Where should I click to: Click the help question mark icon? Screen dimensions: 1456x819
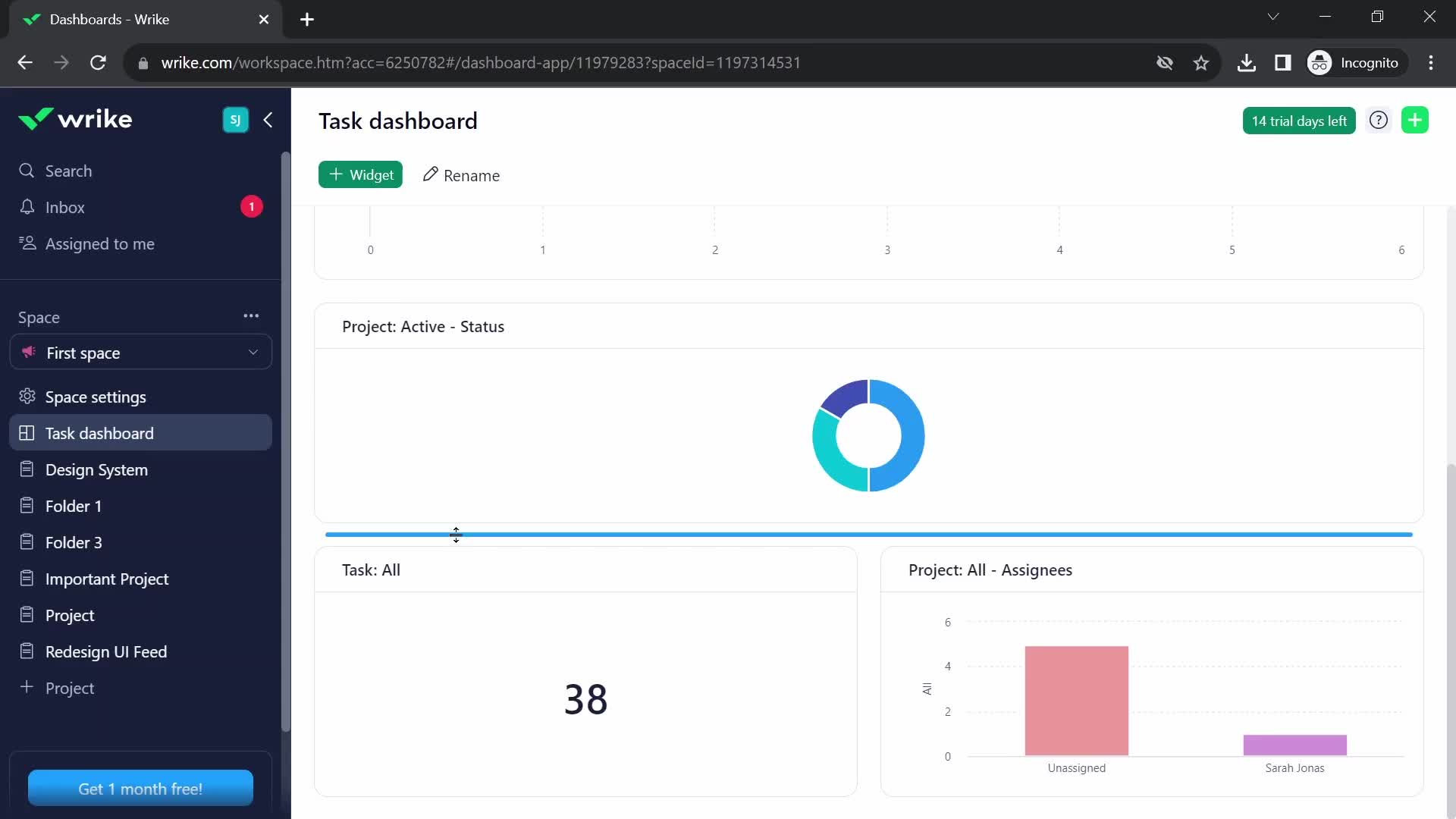click(x=1380, y=120)
